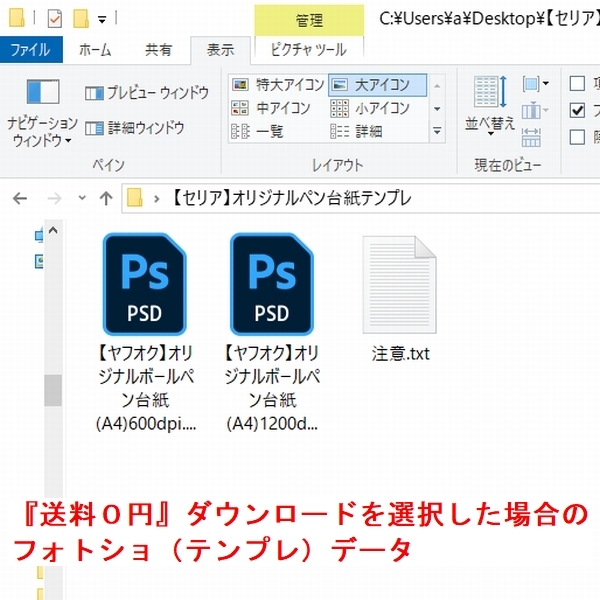This screenshot has width=600, height=600.
Task: Open the ファイル menu tab
Action: click(x=31, y=49)
